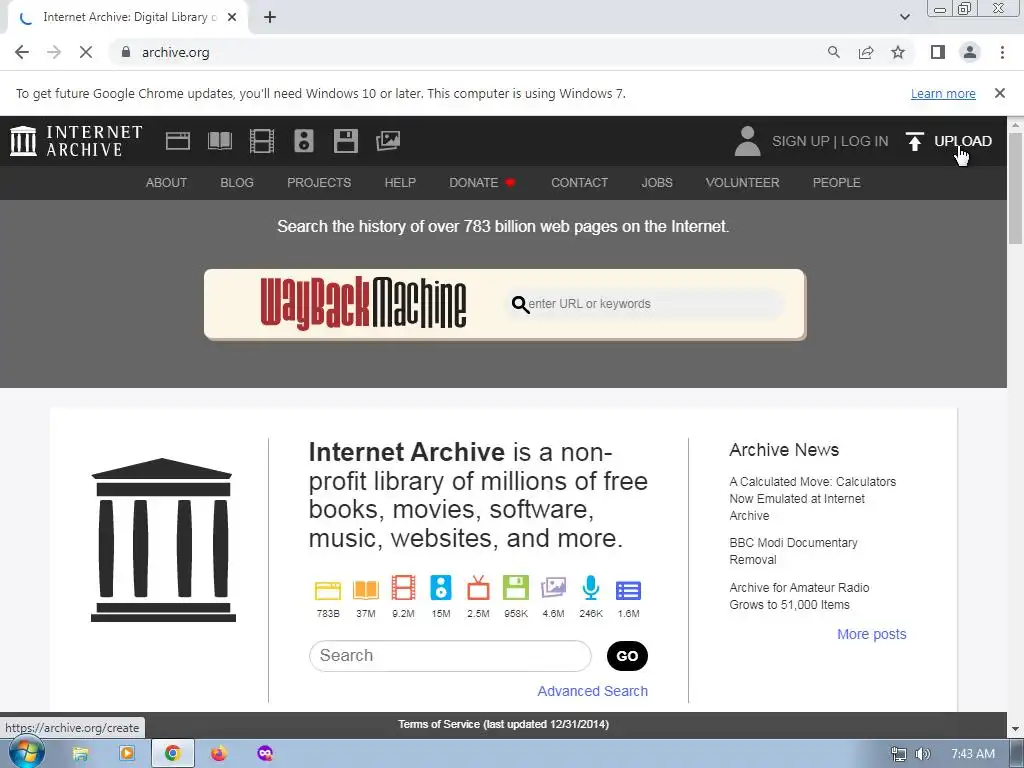Select the green software icon labeled 958K
Image resolution: width=1024 pixels, height=768 pixels.
click(x=516, y=588)
